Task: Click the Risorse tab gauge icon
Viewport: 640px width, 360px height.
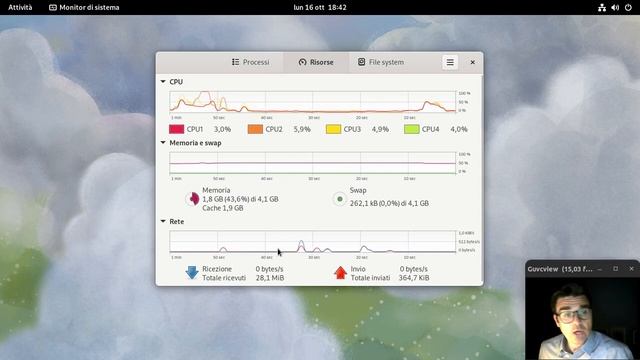Action: click(302, 62)
